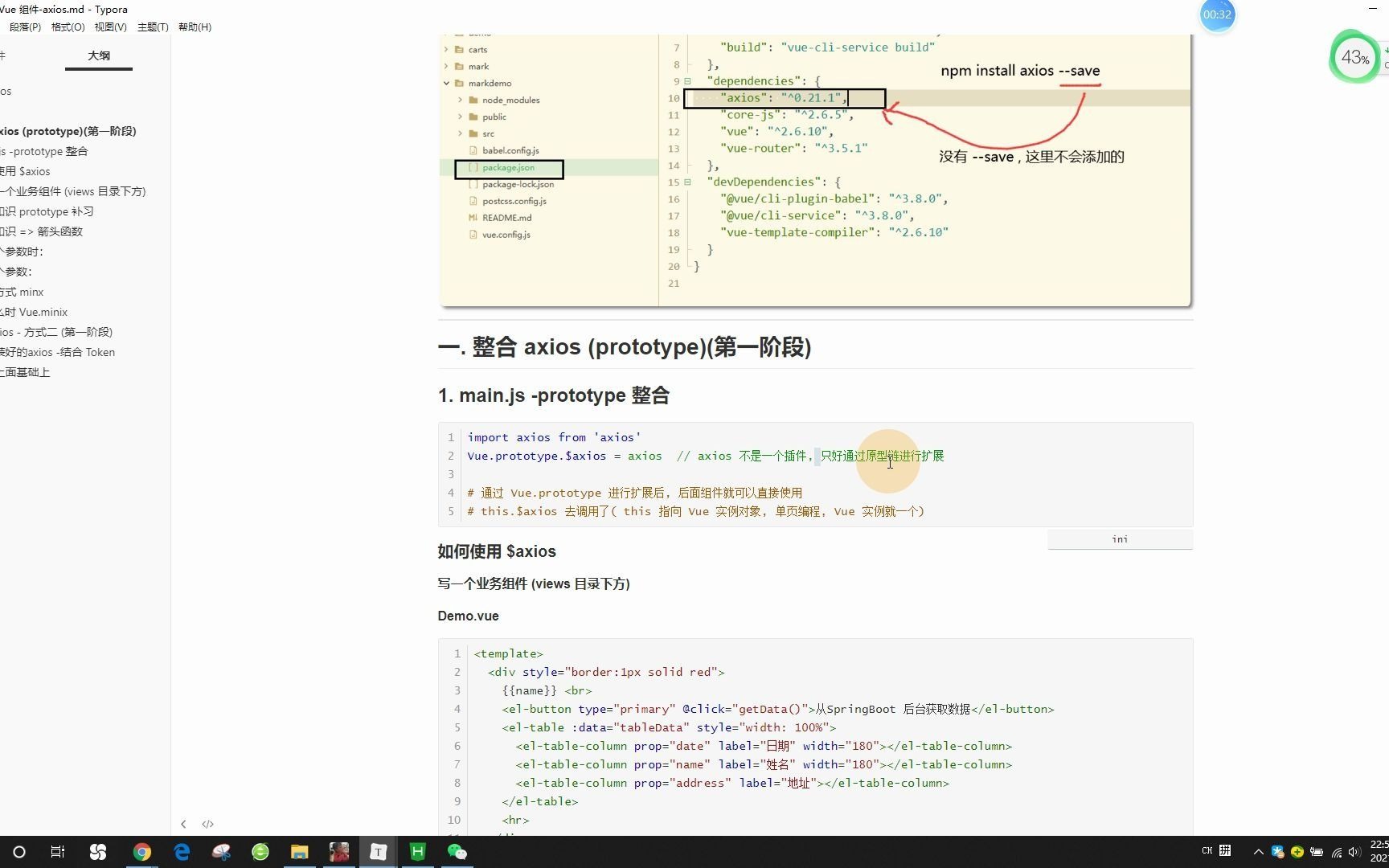The height and width of the screenshot is (868, 1389).
Task: Toggle the sidebar with the left arrow icon
Action: tap(183, 824)
